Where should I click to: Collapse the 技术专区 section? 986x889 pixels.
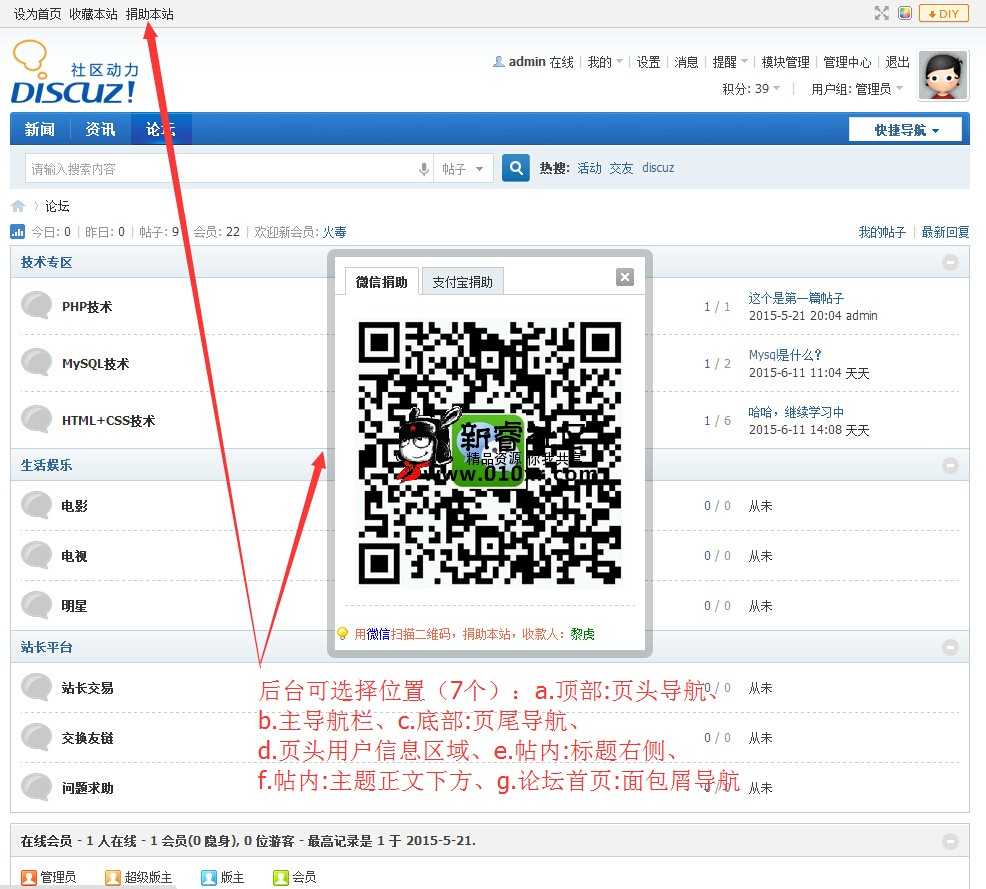click(950, 262)
